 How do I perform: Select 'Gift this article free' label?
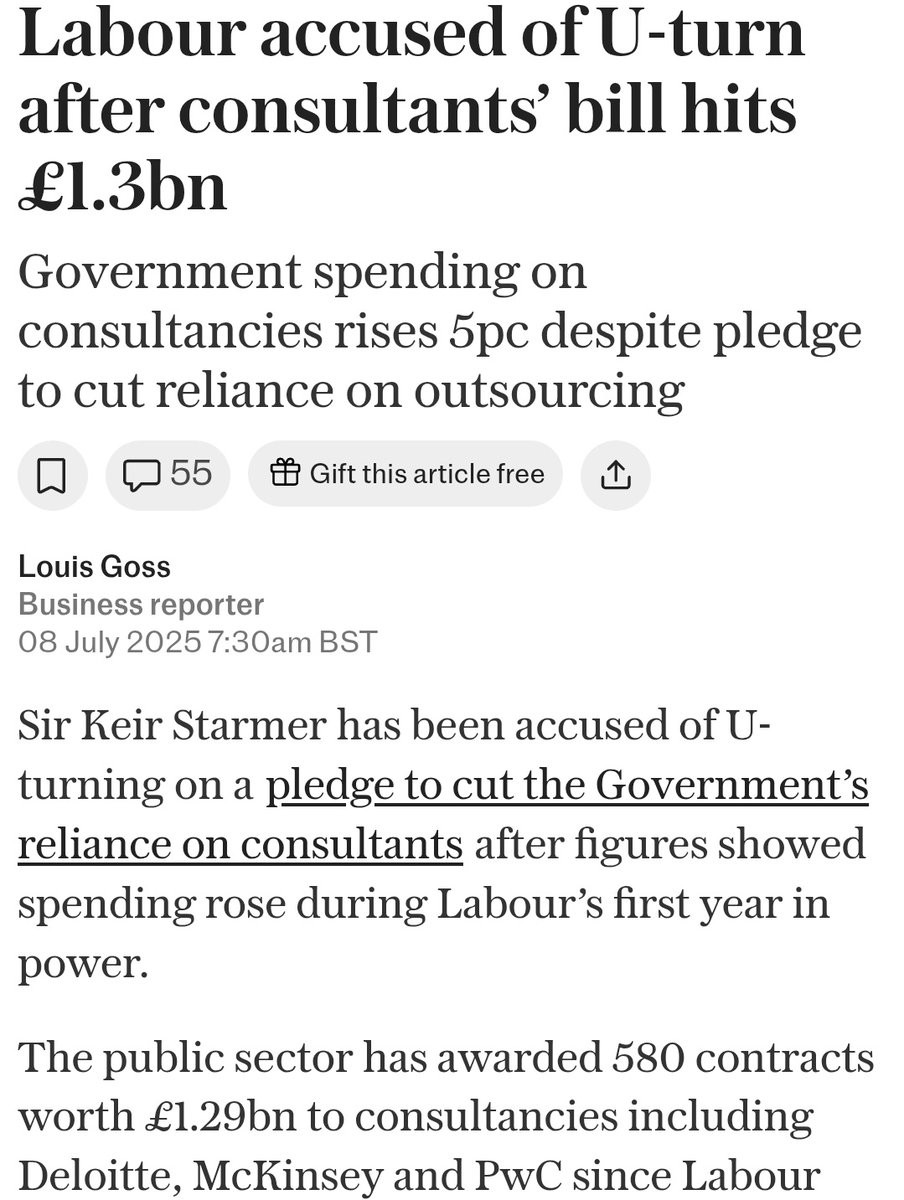[427, 473]
